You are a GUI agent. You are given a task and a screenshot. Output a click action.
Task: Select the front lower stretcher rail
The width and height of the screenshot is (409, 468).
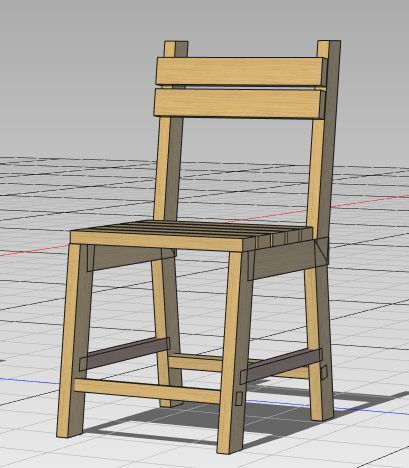pos(147,391)
